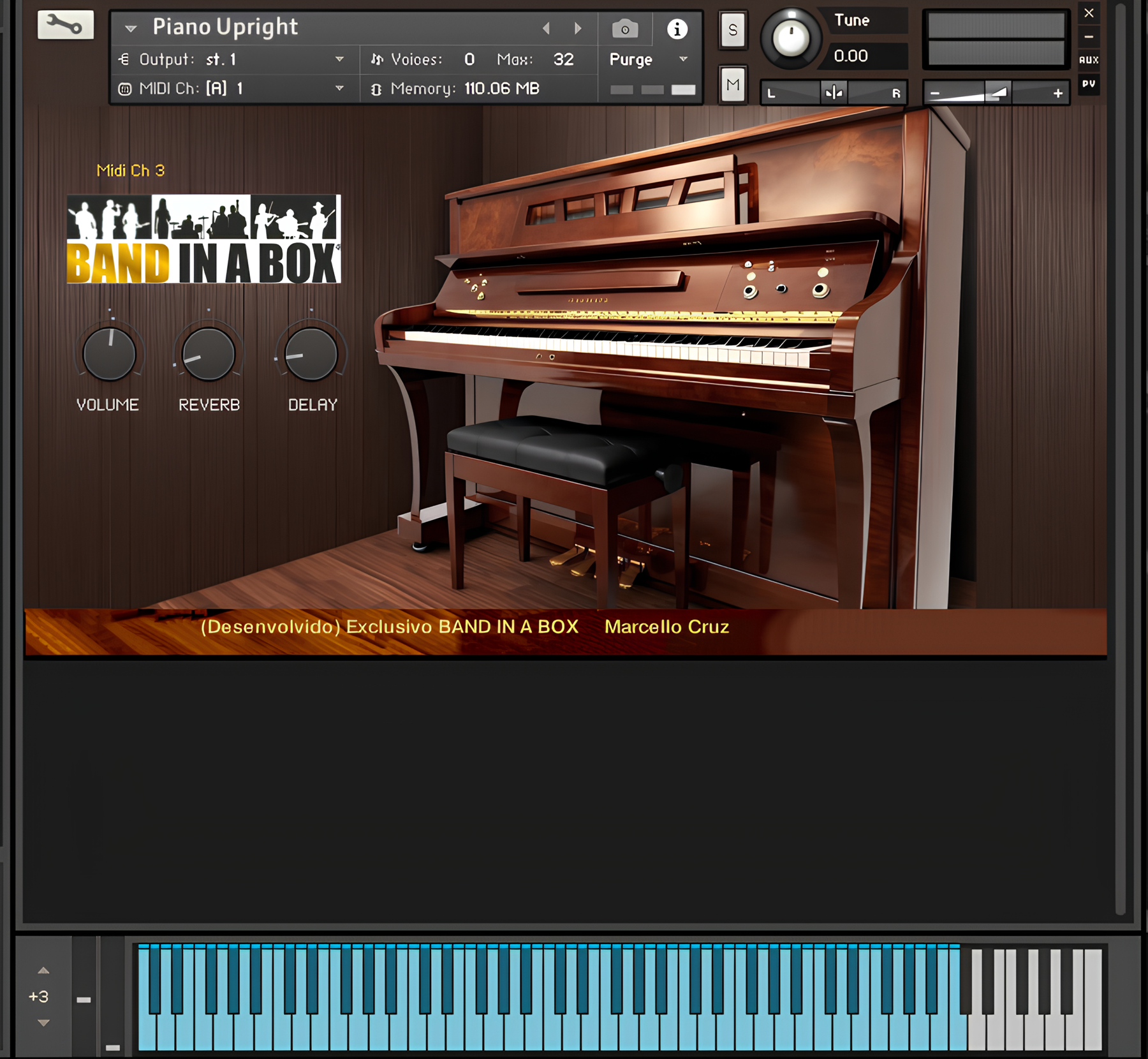Screen dimensions: 1148x1059
Task: Load previous instrument with left arrow
Action: point(546,28)
